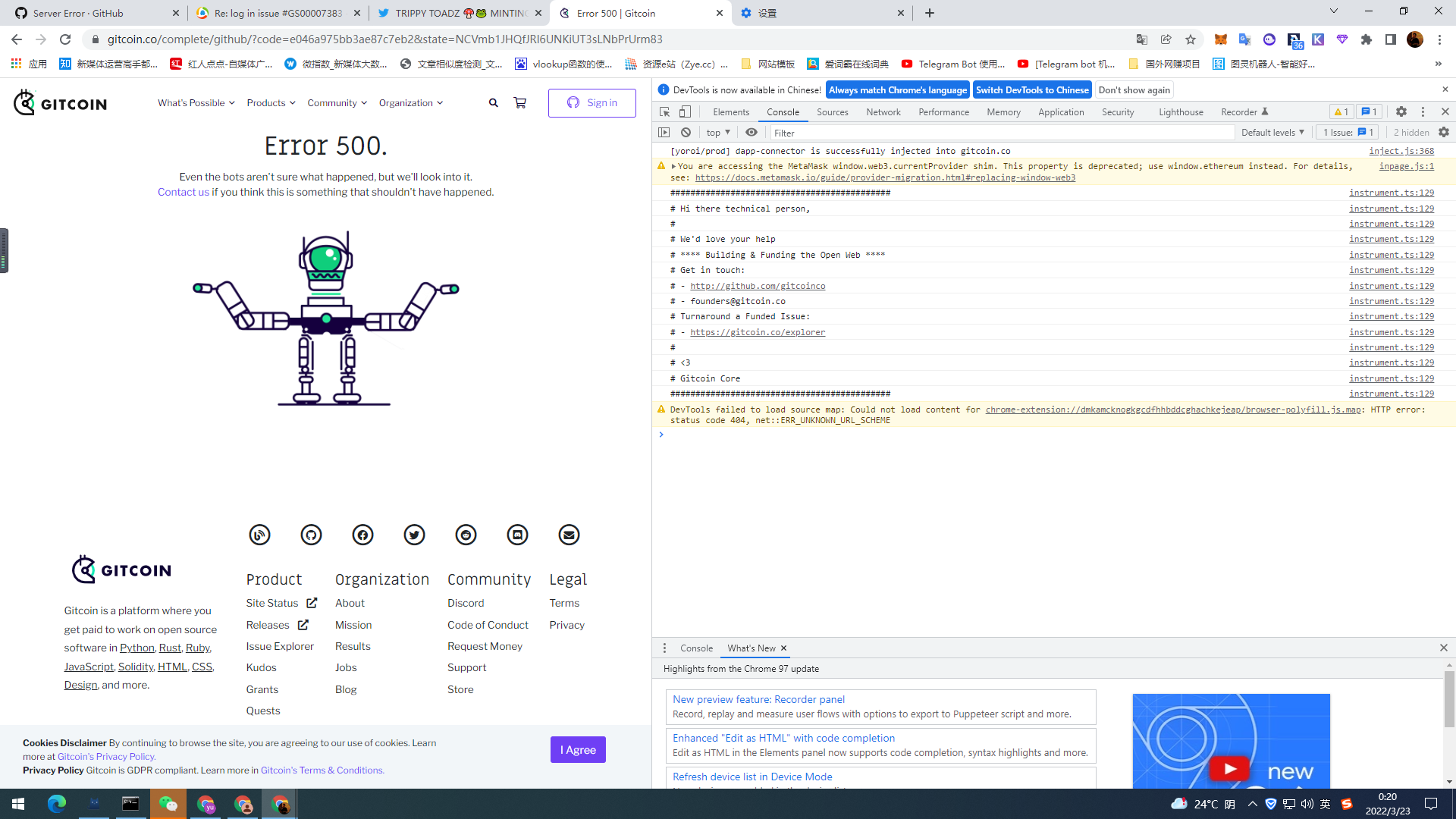Click the Sign in button
This screenshot has width=1456, height=819.
coord(592,103)
